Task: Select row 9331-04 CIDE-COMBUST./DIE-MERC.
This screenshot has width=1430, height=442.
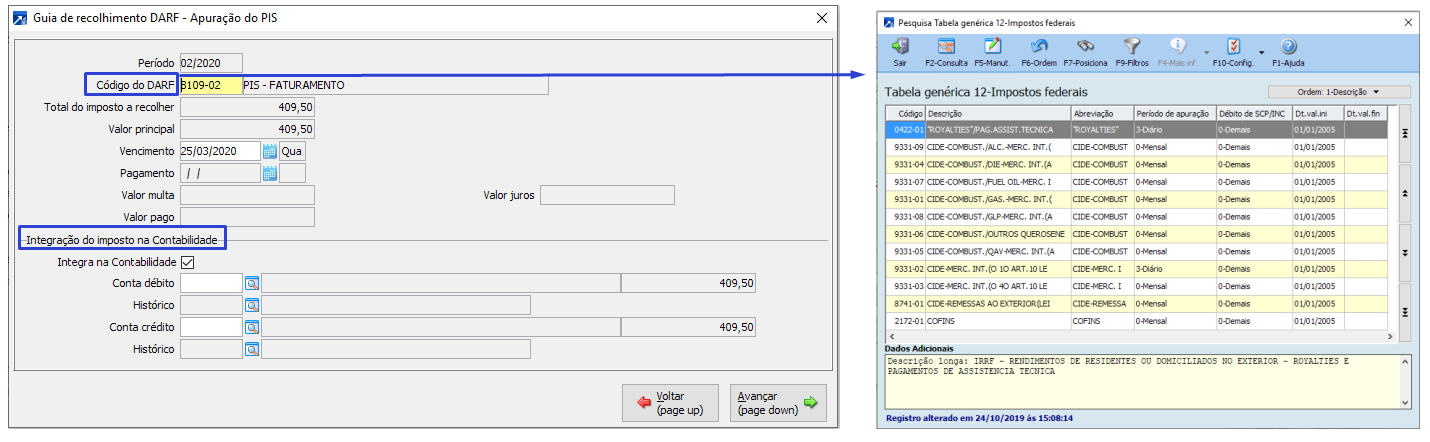Action: (x=1136, y=163)
